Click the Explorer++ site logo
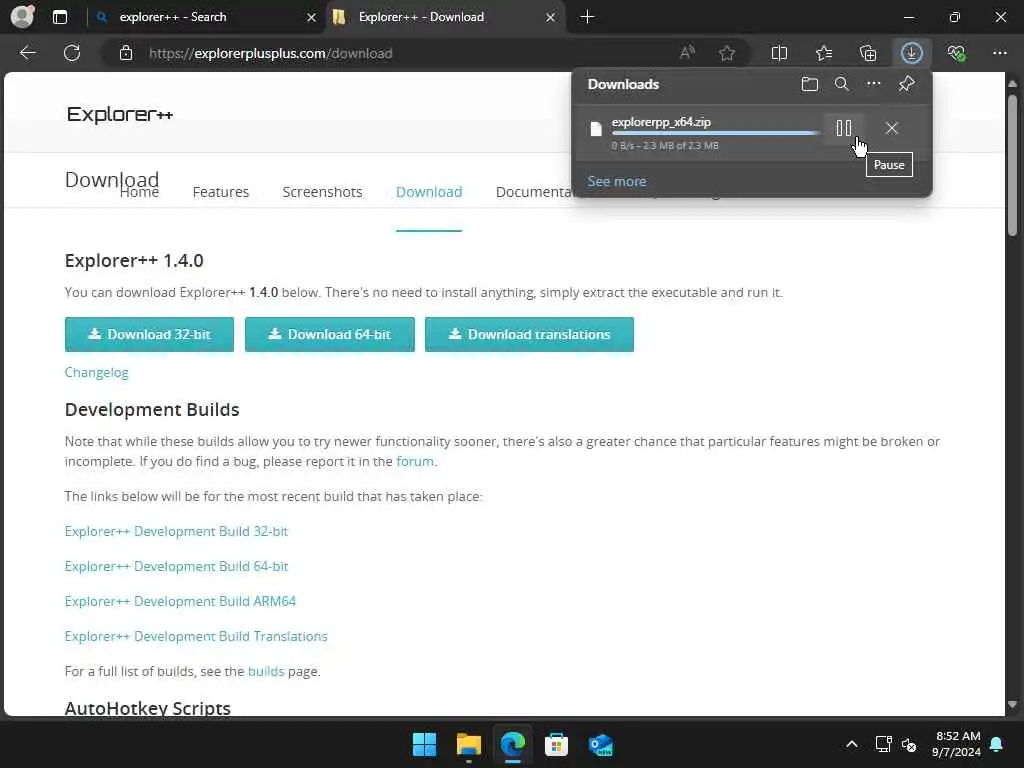Screen dimensions: 1024x768 120,114
